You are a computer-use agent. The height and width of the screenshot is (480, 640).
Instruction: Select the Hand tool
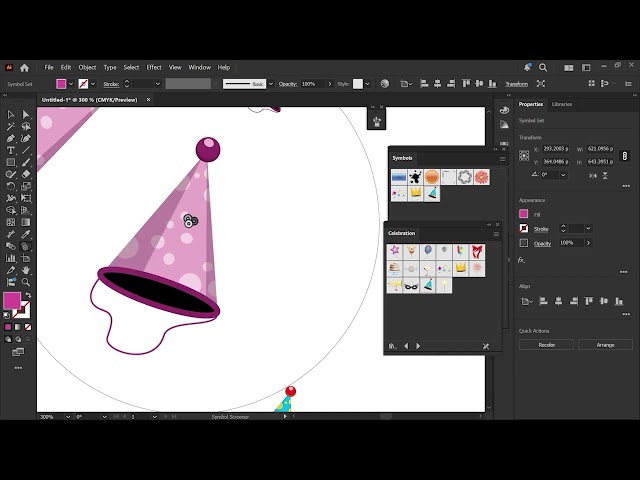tap(26, 270)
